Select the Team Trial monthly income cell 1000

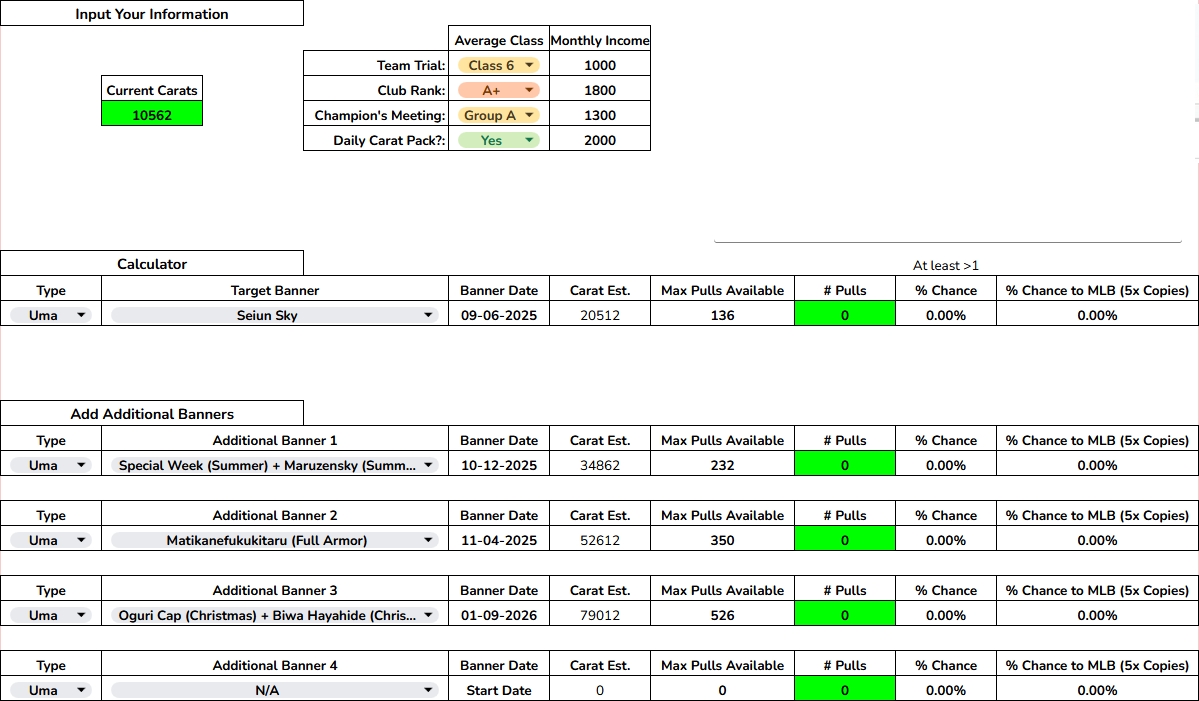(600, 65)
